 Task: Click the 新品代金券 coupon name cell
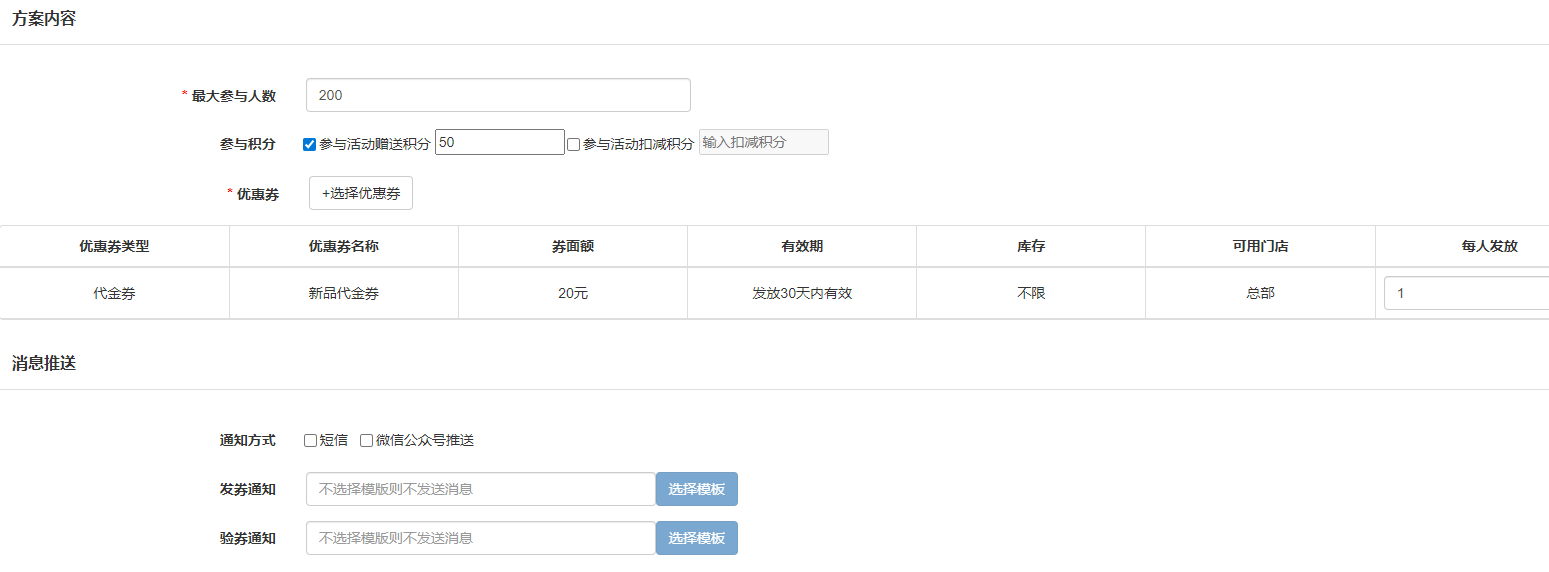tap(343, 294)
